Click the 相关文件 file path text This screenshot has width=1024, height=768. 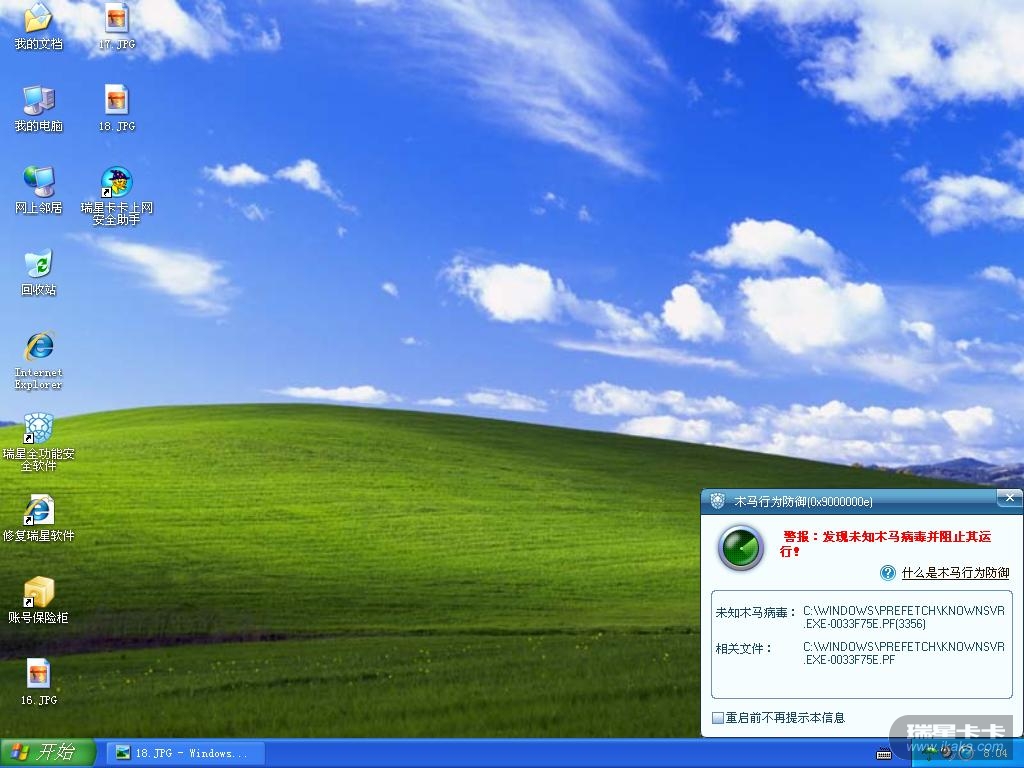(904, 653)
